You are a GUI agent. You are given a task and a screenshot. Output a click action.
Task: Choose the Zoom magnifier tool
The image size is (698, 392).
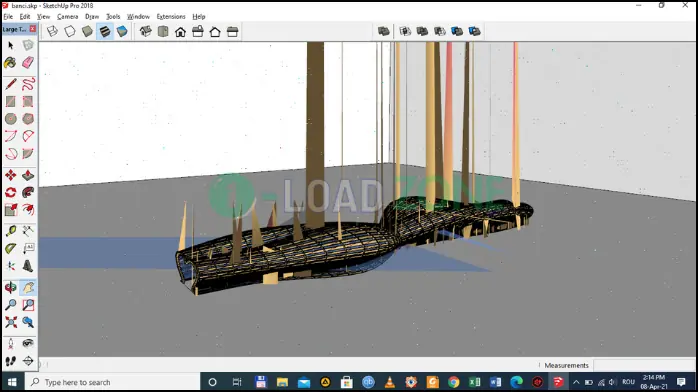[11, 305]
